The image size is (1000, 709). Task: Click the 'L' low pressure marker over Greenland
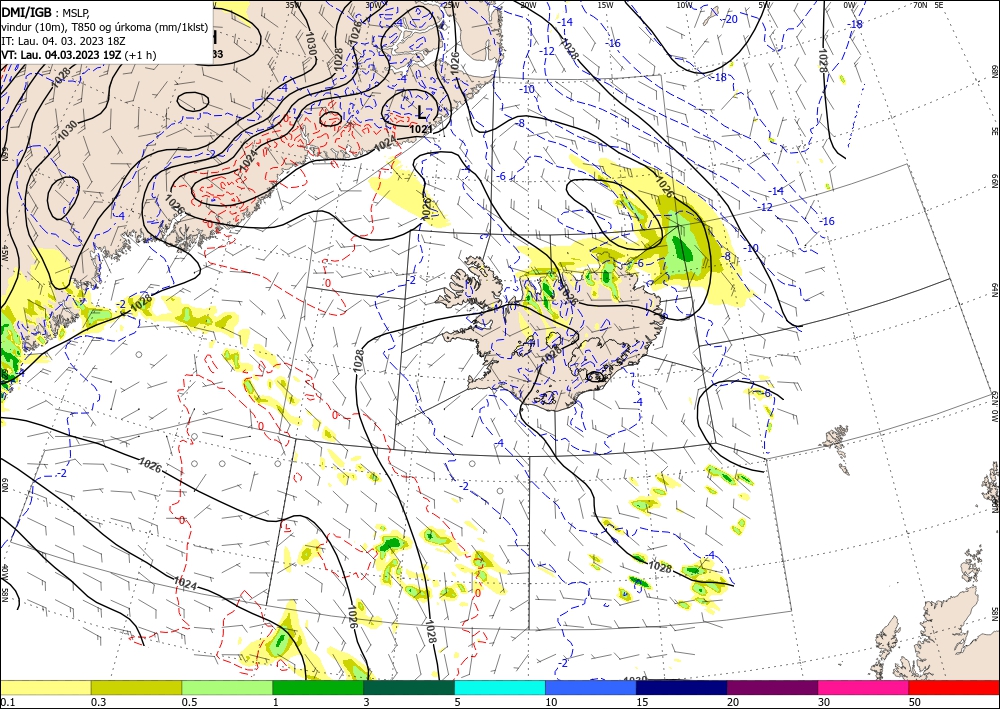pos(421,113)
